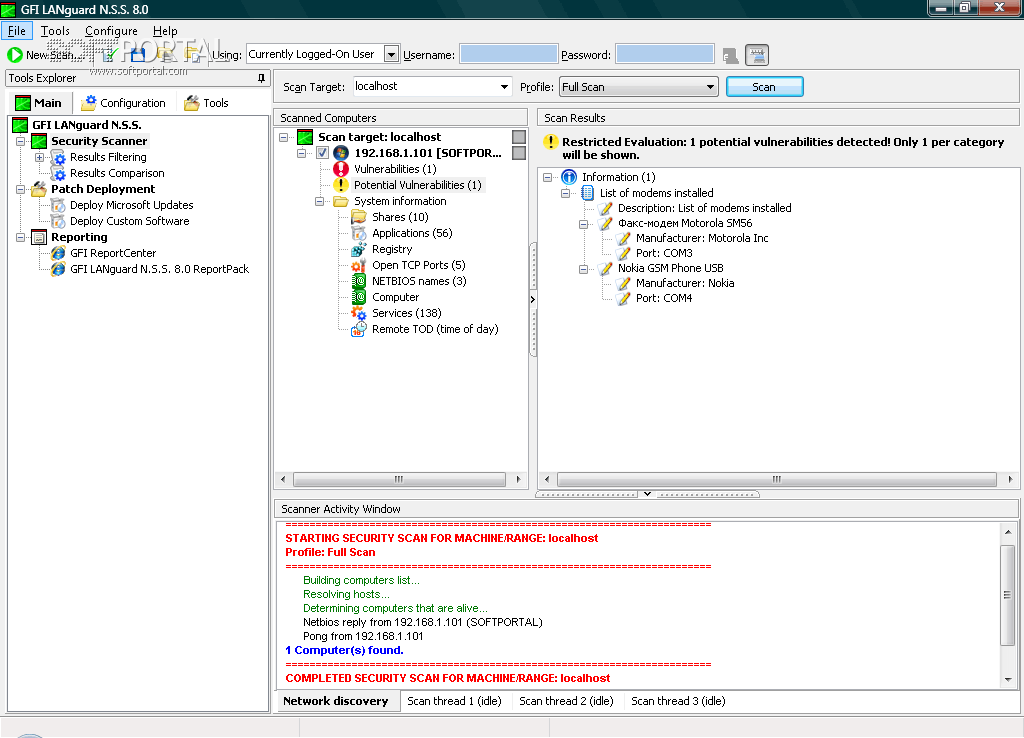This screenshot has width=1024, height=738.
Task: Click the Password input field
Action: (x=665, y=54)
